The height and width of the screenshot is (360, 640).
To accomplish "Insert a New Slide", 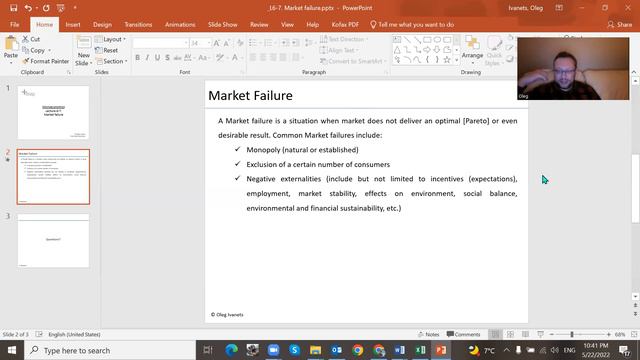I will click(x=83, y=51).
